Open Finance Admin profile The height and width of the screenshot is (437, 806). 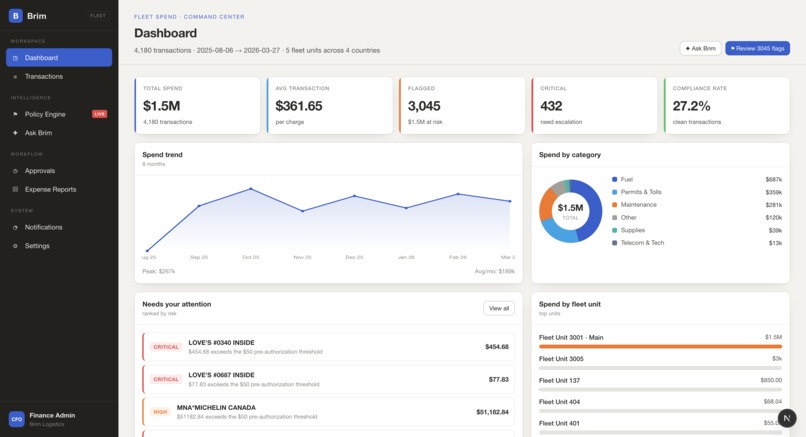pyautogui.click(x=59, y=419)
